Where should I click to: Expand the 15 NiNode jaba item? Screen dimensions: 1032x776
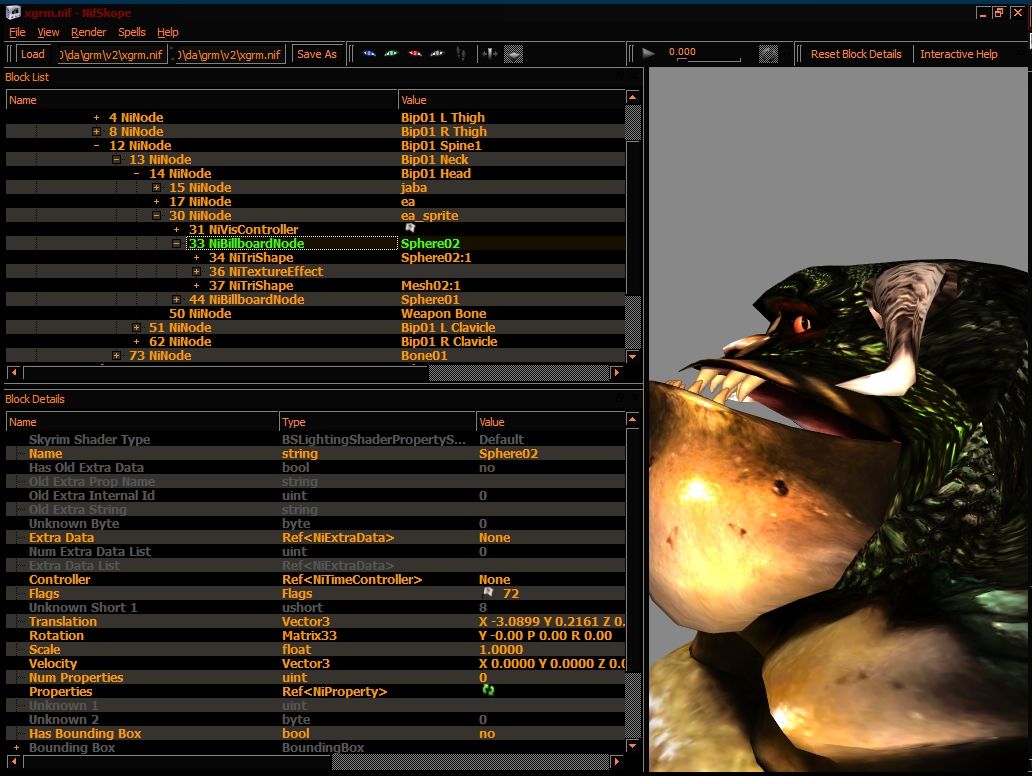157,188
